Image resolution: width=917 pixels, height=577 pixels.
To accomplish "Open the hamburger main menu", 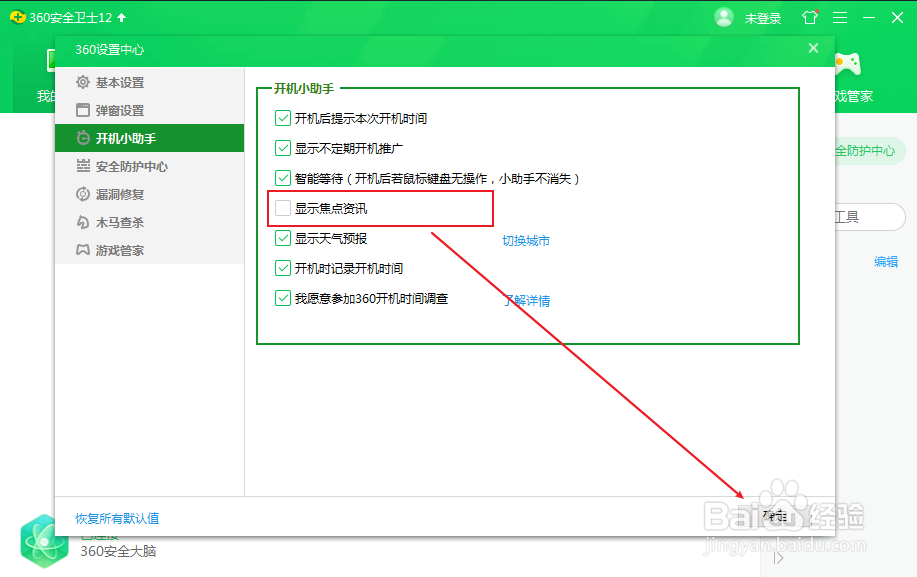I will point(841,17).
